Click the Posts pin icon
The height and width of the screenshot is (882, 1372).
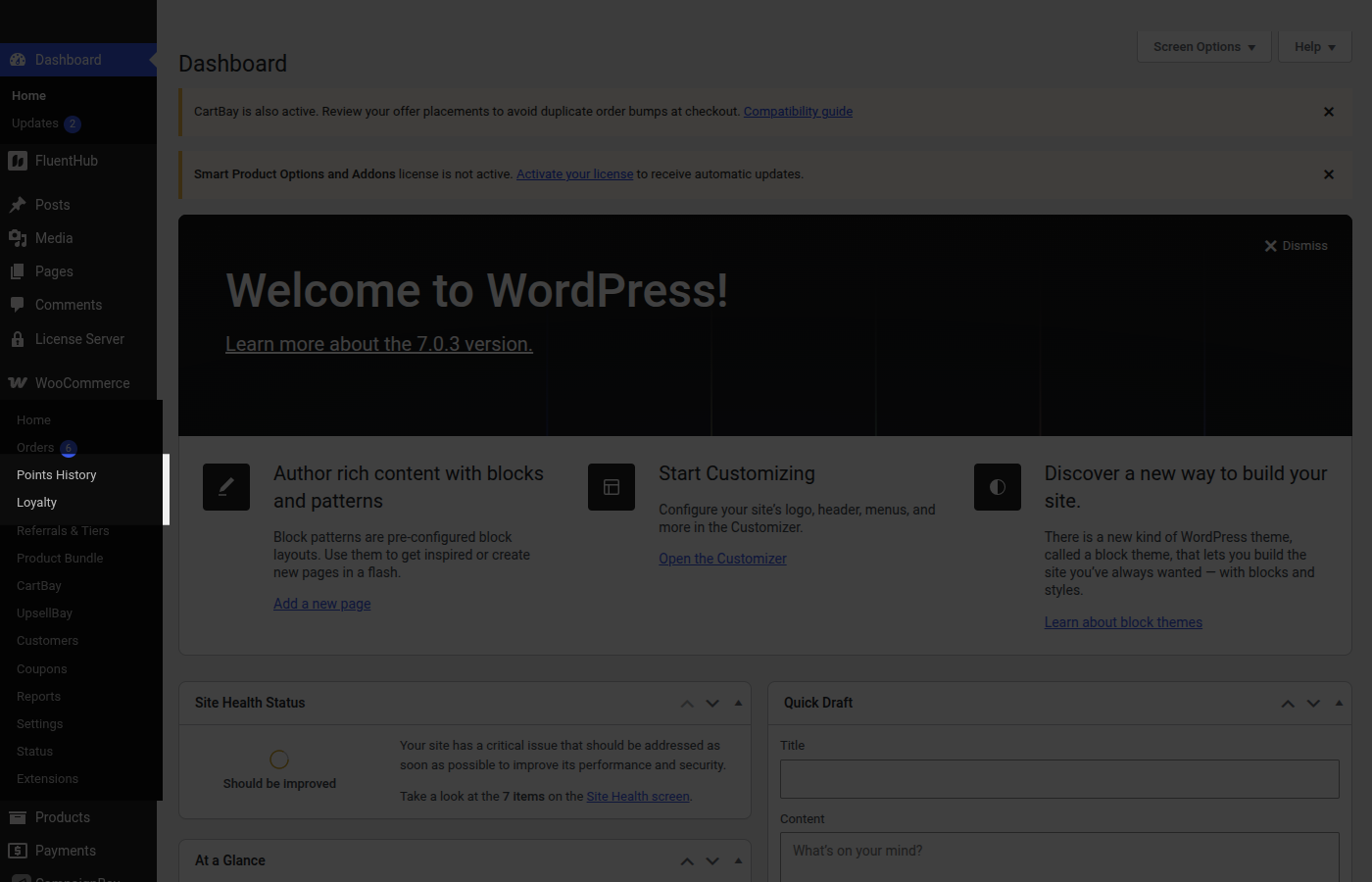pos(18,205)
